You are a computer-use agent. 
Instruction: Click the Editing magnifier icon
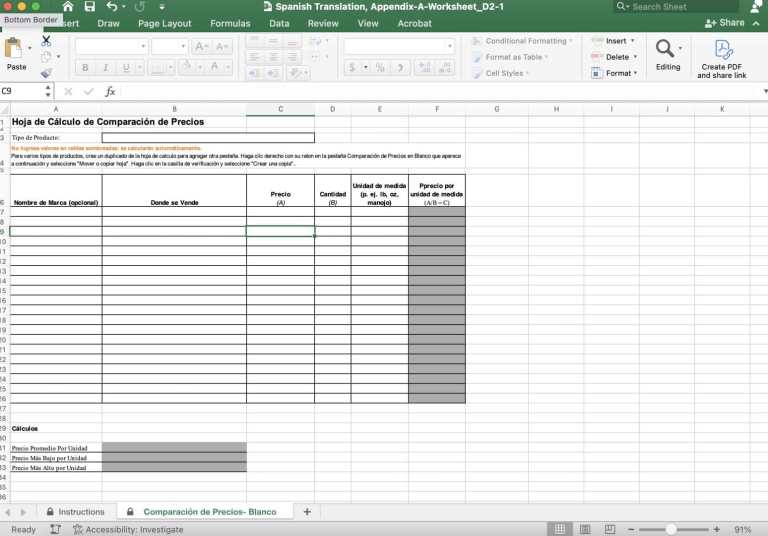[x=667, y=50]
